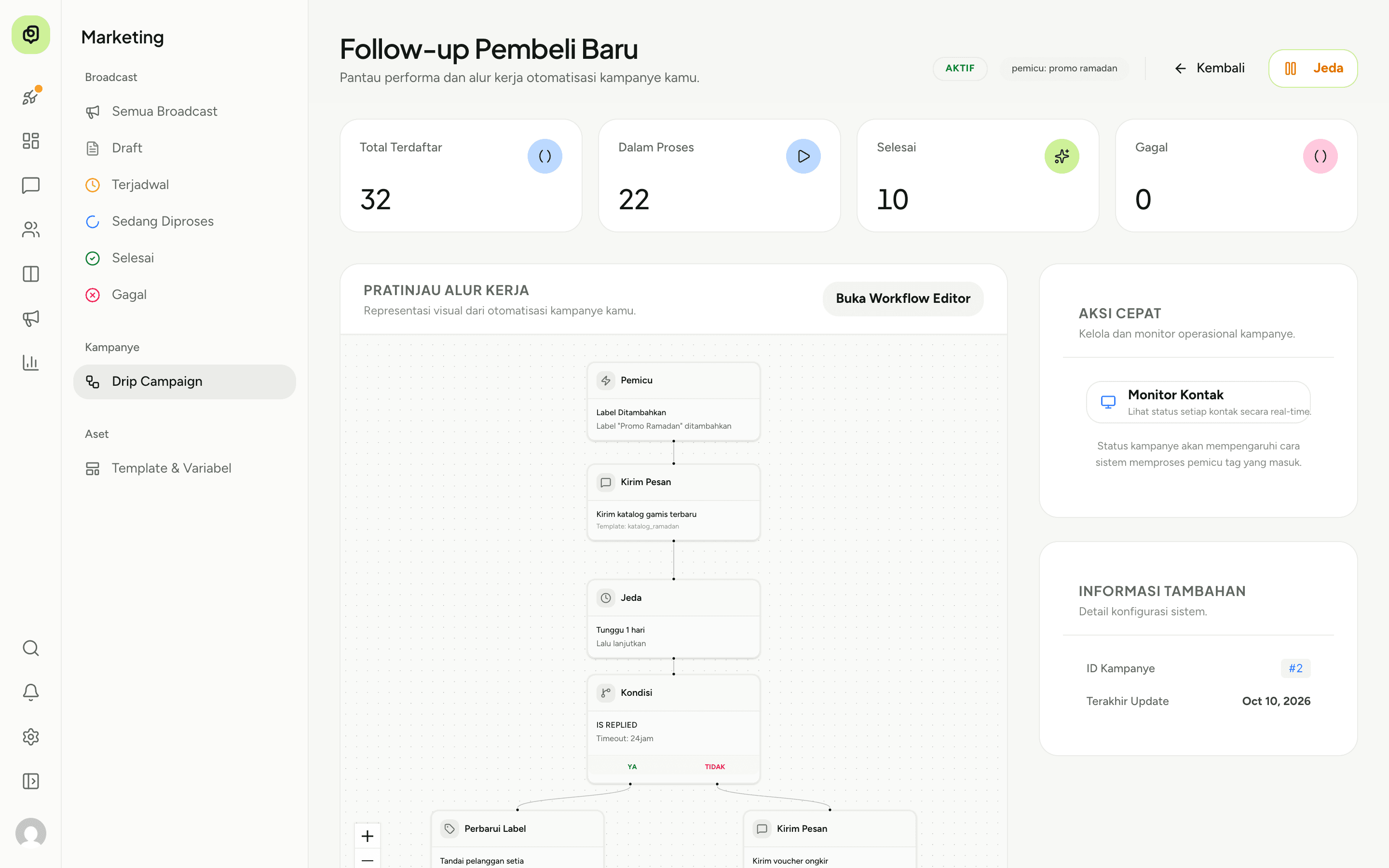Go back using Kembali link
This screenshot has width=1389, height=868.
pos(1210,68)
